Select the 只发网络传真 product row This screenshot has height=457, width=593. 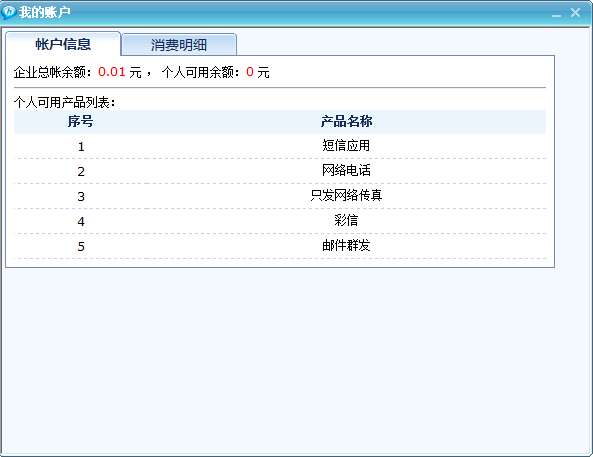click(280, 196)
